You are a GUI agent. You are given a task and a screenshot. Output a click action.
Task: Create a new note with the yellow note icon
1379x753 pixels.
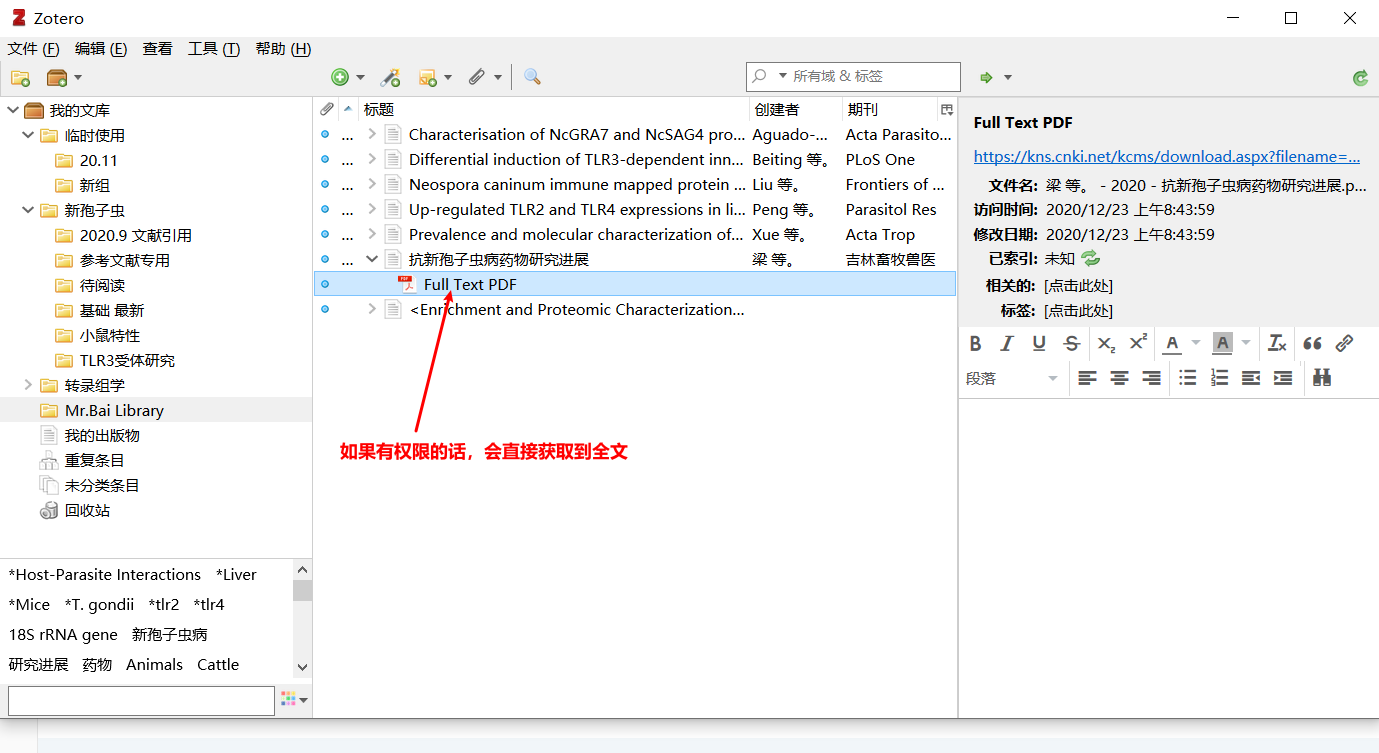click(428, 77)
